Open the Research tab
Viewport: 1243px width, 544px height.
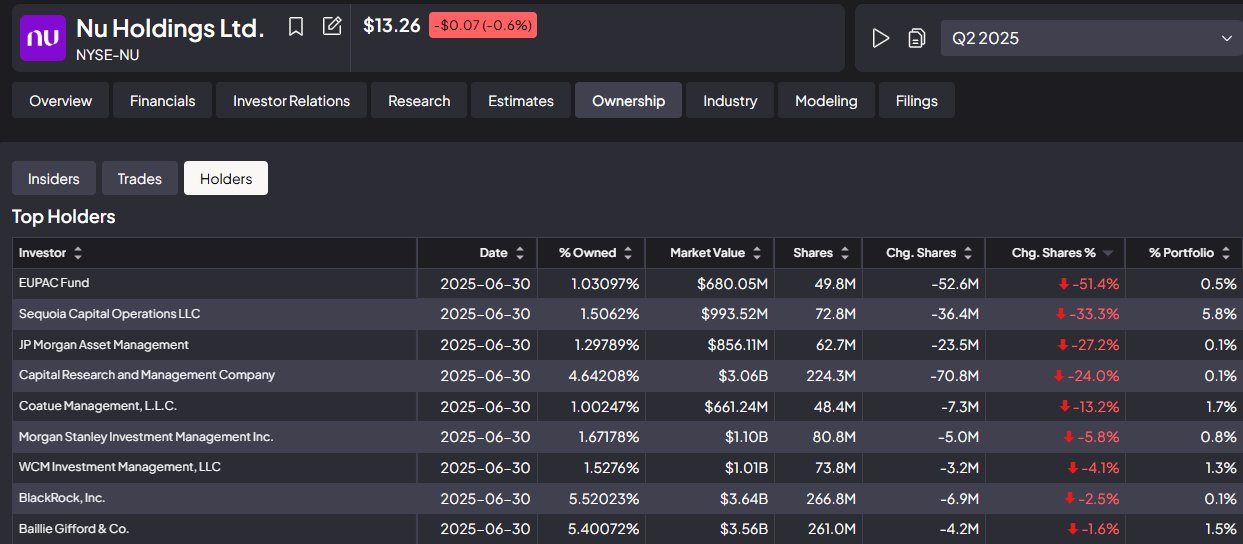[x=419, y=100]
